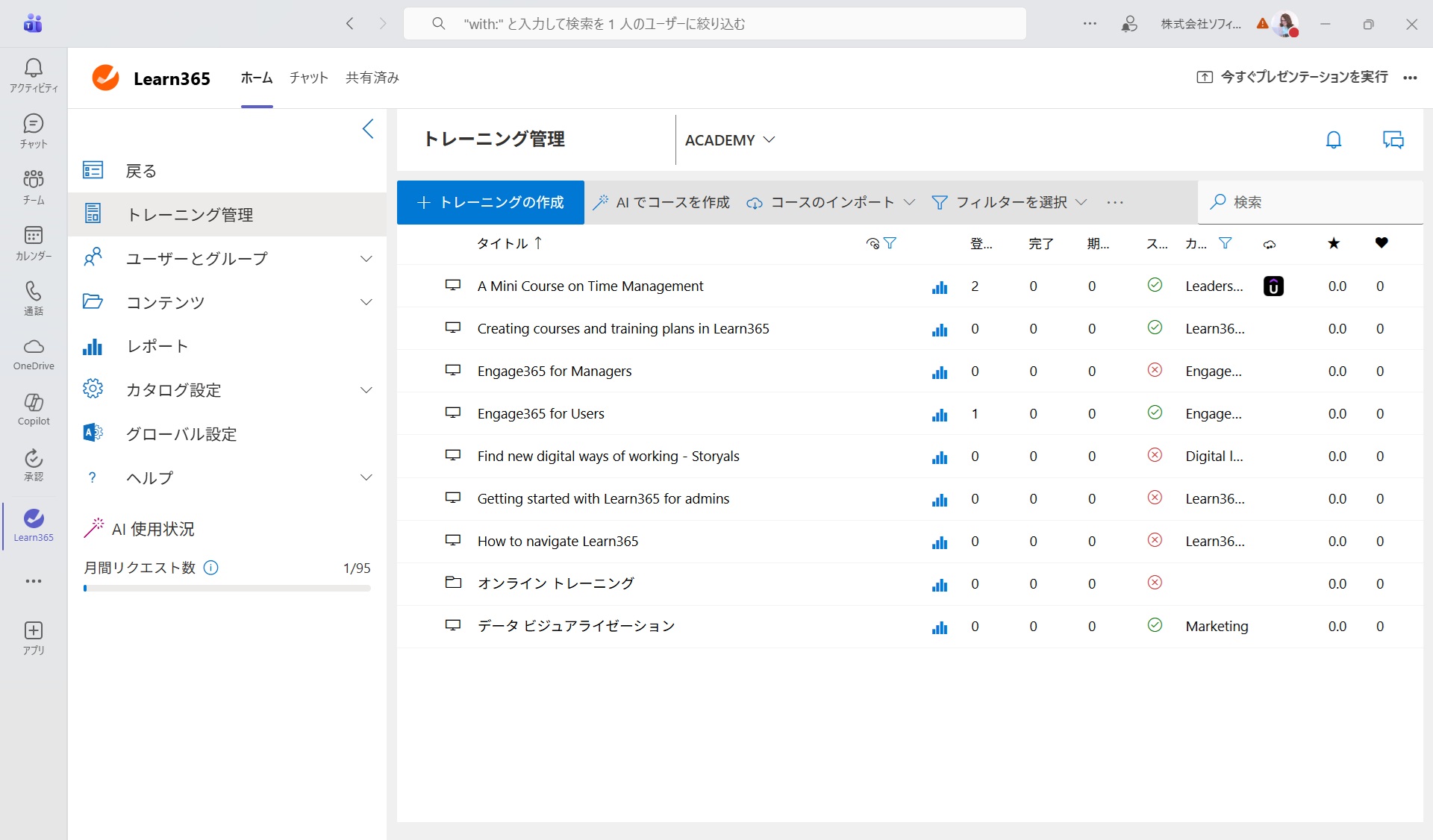Switch to the 共有済み tab
The height and width of the screenshot is (840, 1433).
tap(372, 78)
